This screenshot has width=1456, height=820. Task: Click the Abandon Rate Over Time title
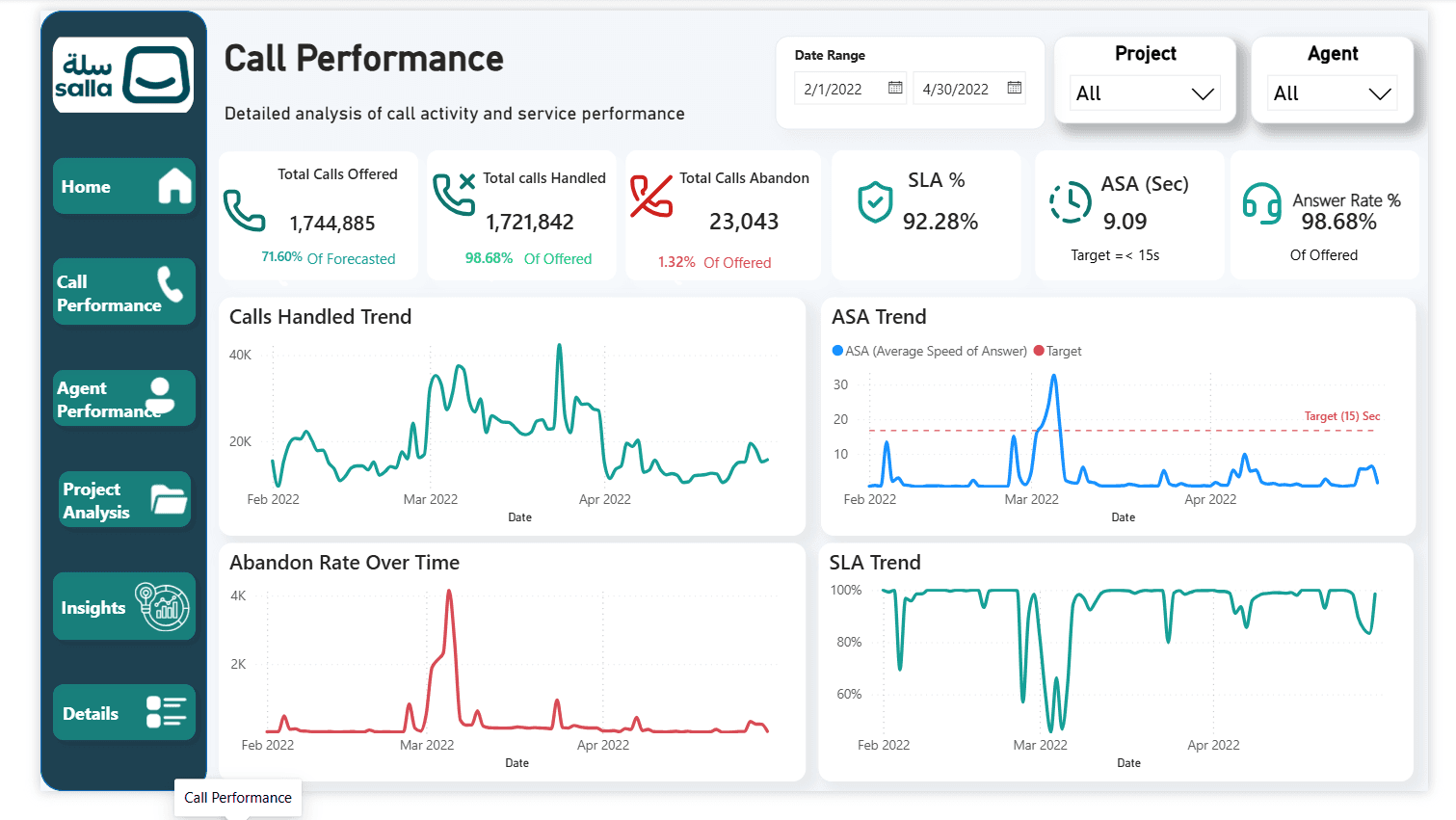pyautogui.click(x=344, y=563)
